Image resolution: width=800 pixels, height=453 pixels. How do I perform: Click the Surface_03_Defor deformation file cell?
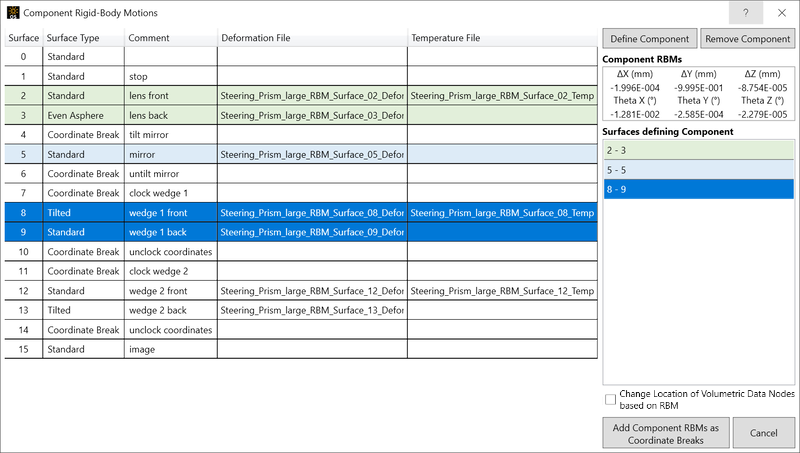(x=312, y=115)
